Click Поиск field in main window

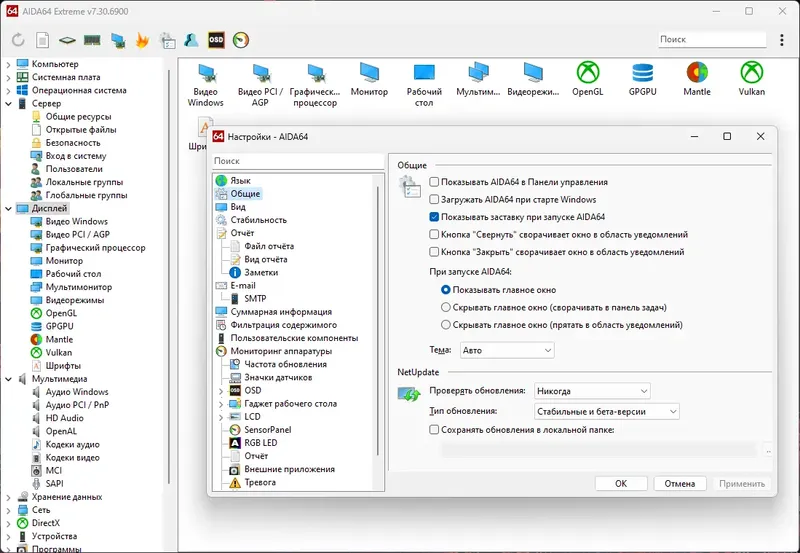coord(712,39)
